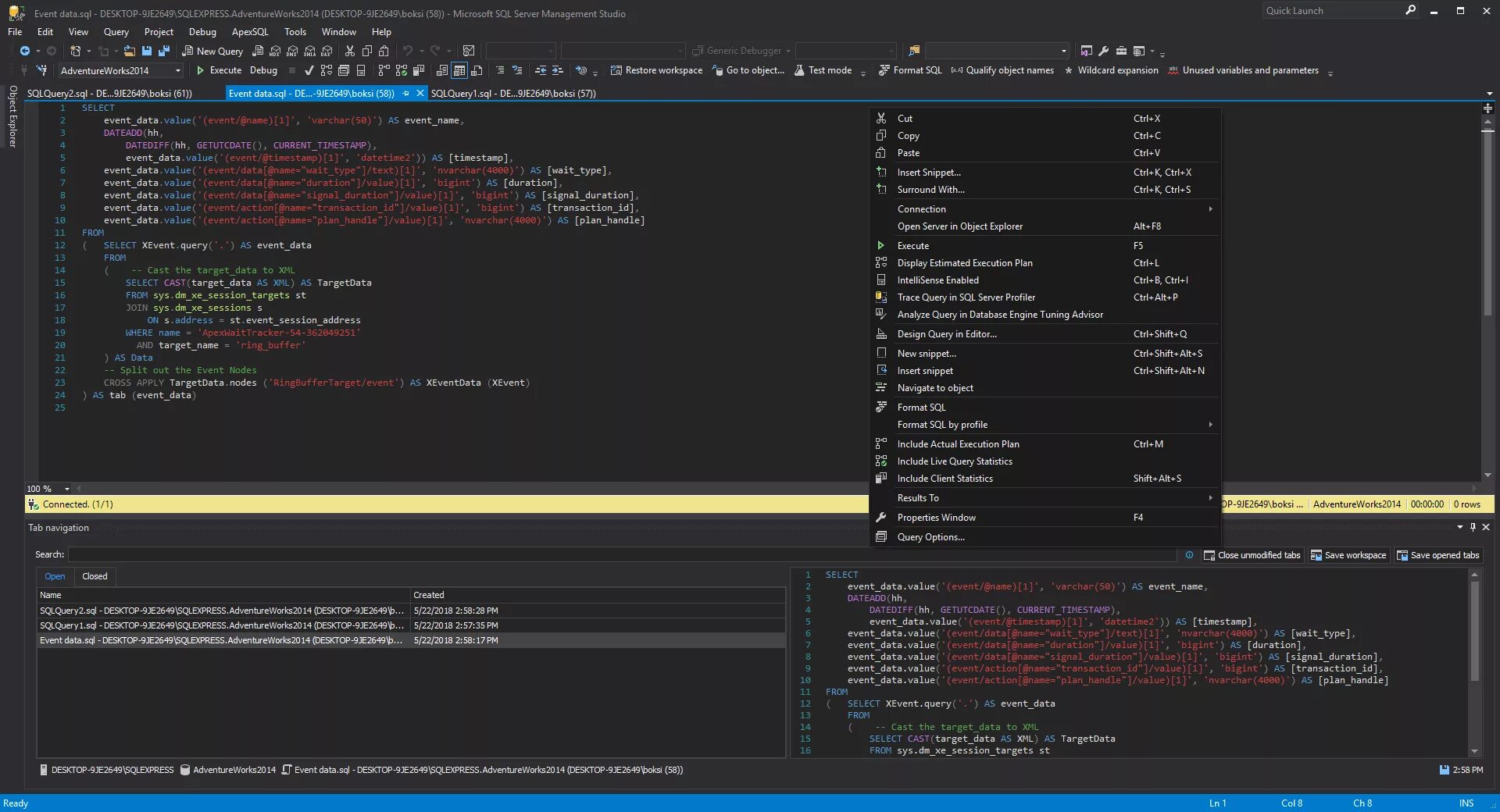1500x812 pixels.
Task: Open the Query menu in menu bar
Action: (116, 32)
